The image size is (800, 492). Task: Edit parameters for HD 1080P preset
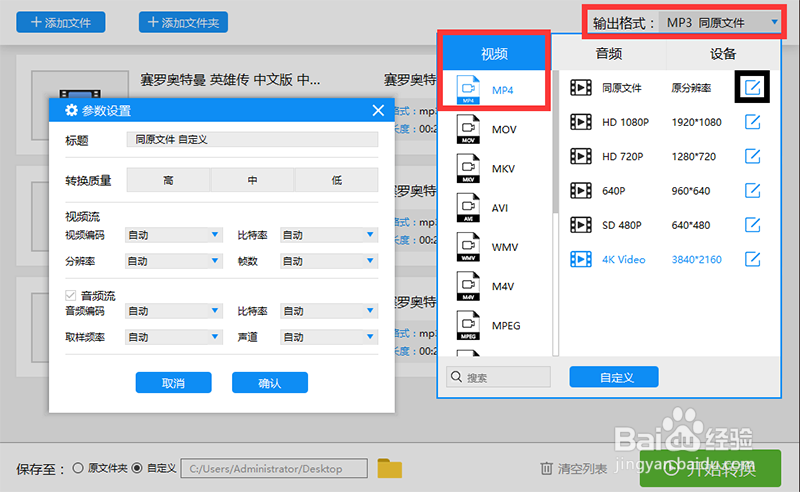(753, 122)
